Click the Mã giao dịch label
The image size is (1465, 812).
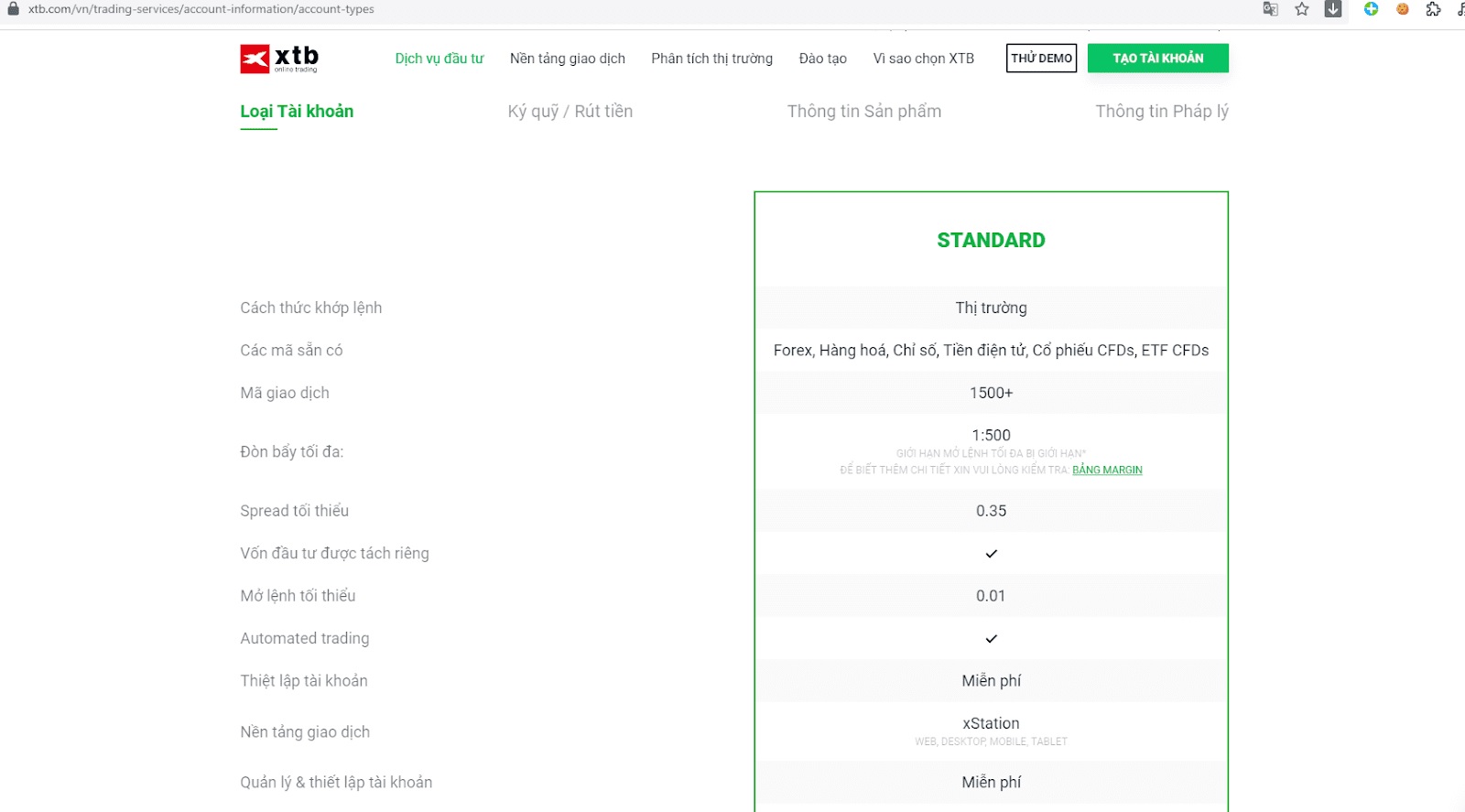point(285,393)
